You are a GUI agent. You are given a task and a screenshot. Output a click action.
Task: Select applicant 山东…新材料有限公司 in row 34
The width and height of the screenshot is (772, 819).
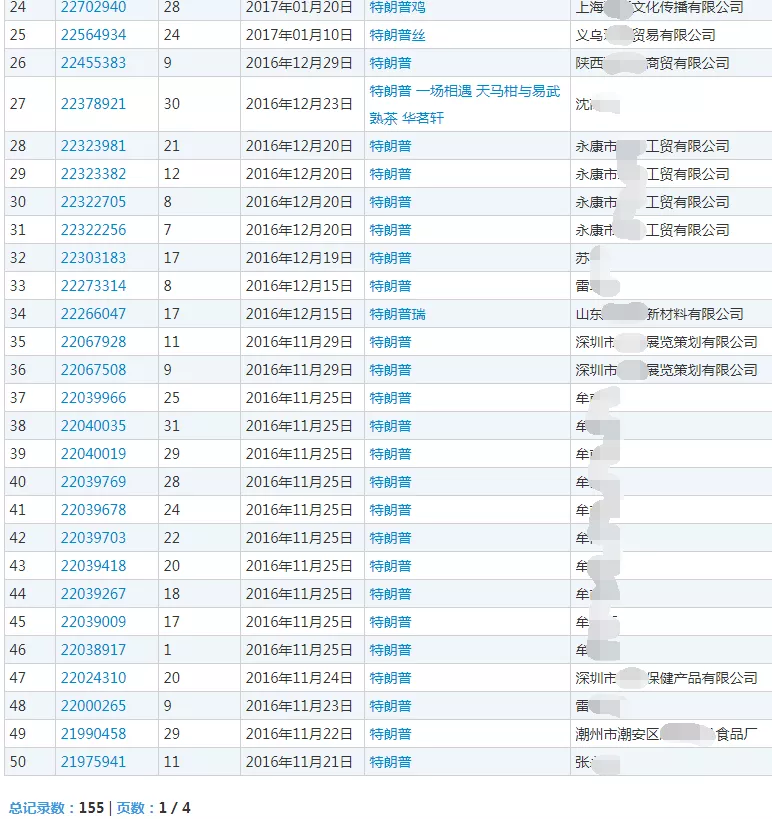[x=659, y=314]
